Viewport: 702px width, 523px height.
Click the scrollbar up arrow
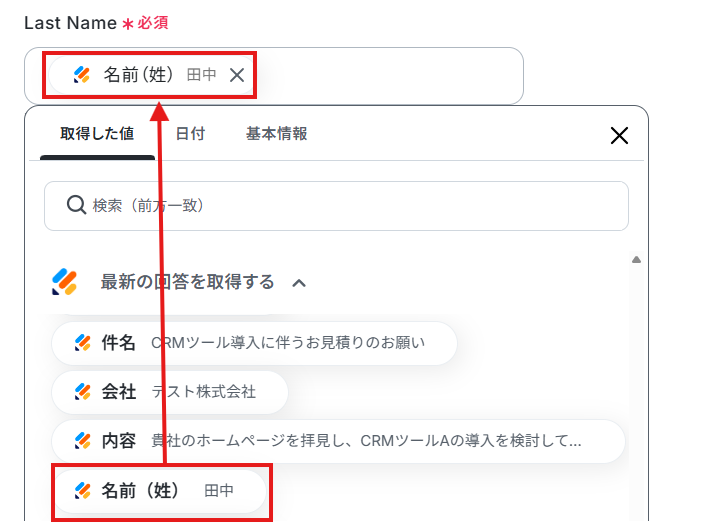coord(636,260)
